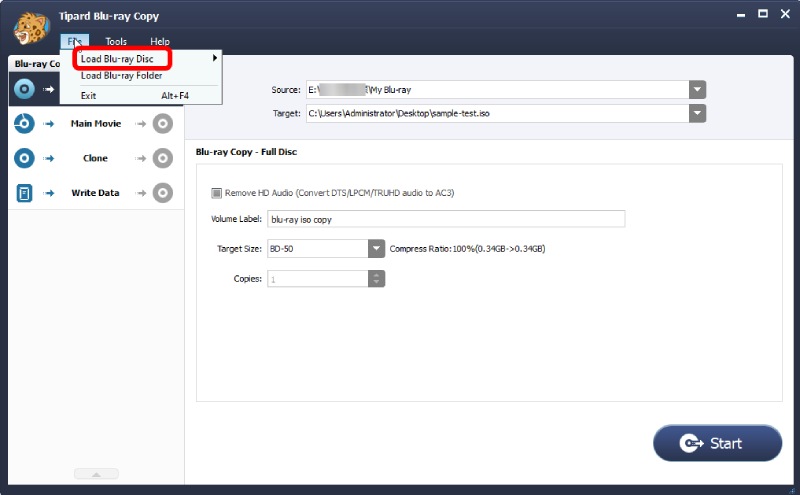Viewport: 800px width, 495px height.
Task: Expand the Load Blu-ray Disc submenu arrow
Action: point(215,58)
